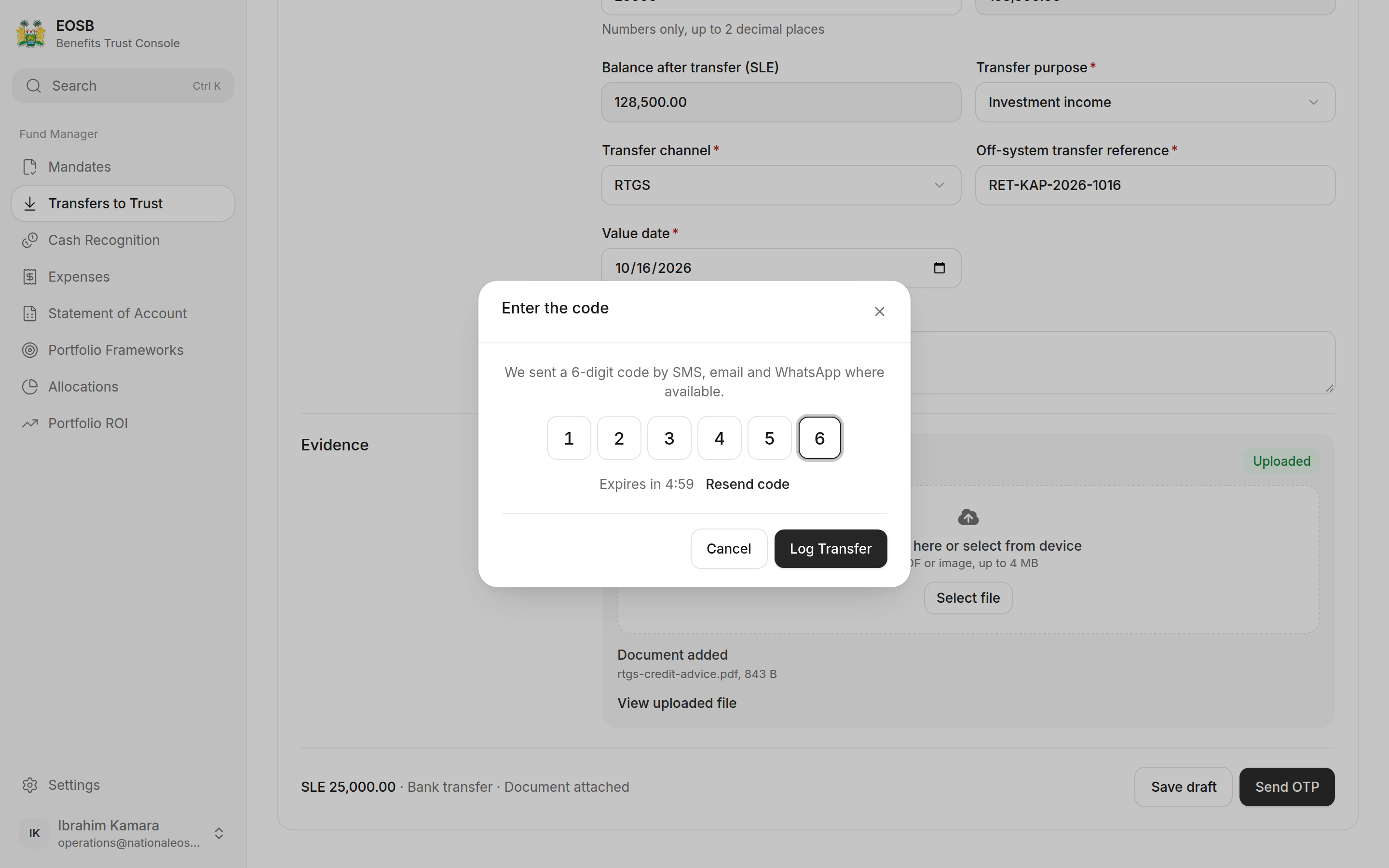This screenshot has height=868, width=1389.
Task: Focus the first code digit box
Action: [x=569, y=439]
